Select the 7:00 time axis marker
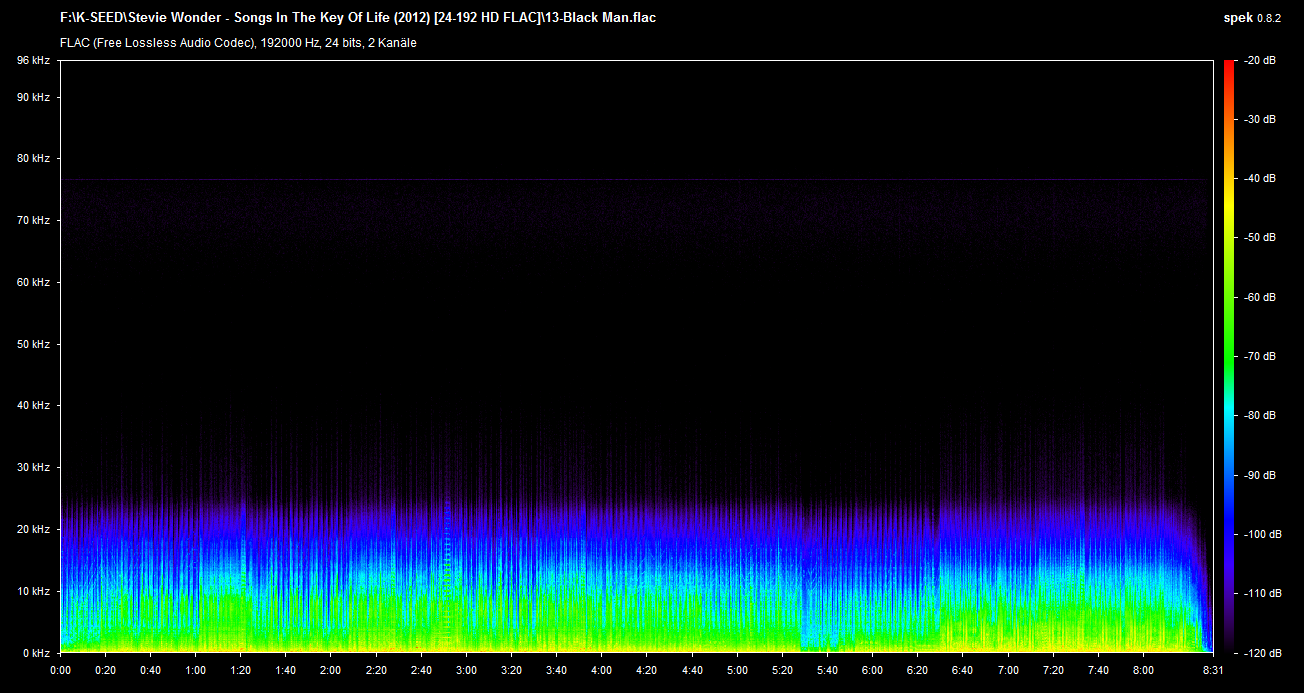 coord(1008,670)
